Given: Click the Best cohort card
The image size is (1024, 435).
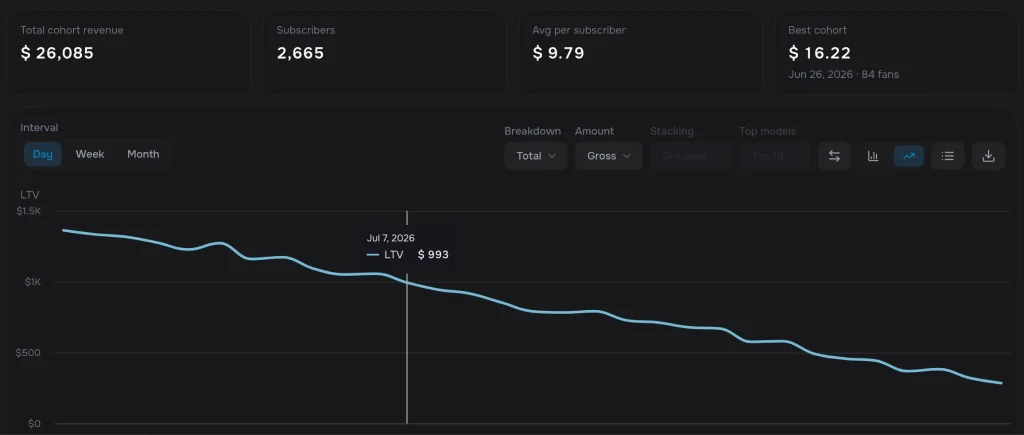Looking at the screenshot, I should coord(897,52).
